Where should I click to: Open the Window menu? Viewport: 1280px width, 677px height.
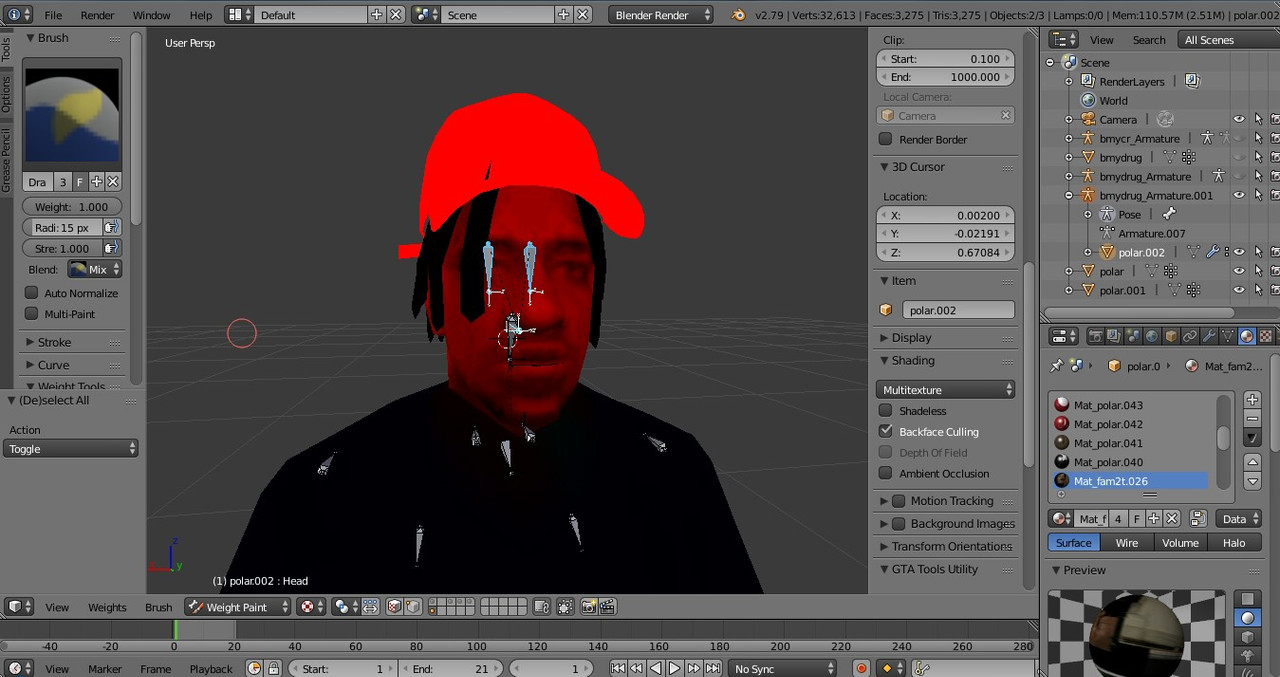coord(151,15)
